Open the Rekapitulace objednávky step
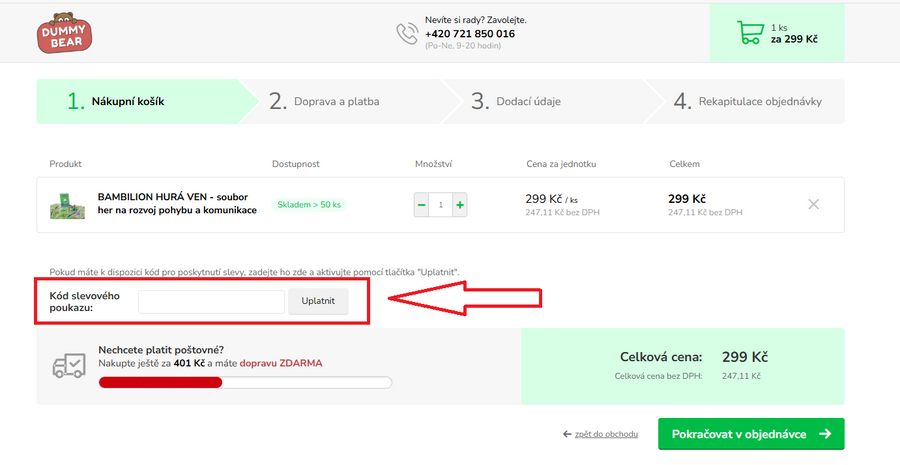900x465 pixels. click(747, 101)
